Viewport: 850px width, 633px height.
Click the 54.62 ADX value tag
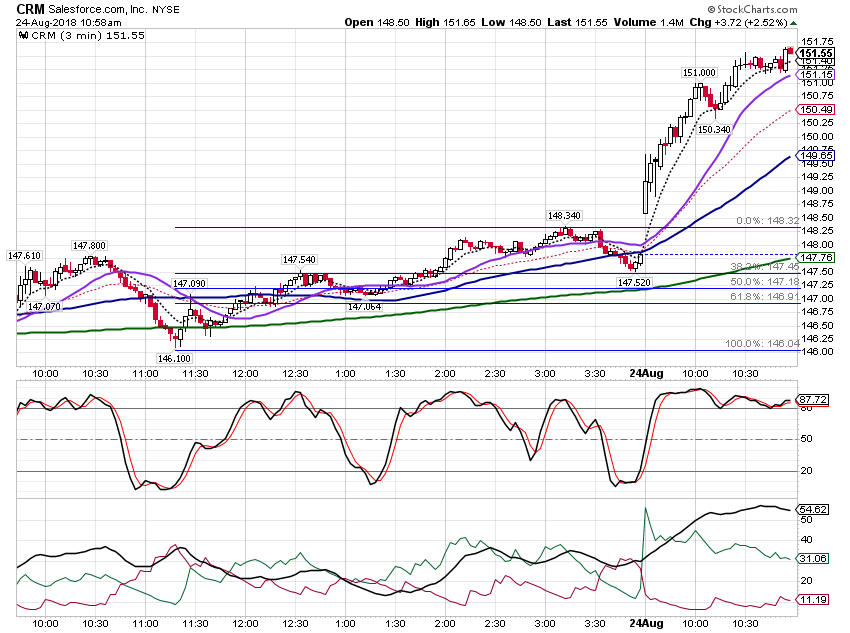[813, 509]
